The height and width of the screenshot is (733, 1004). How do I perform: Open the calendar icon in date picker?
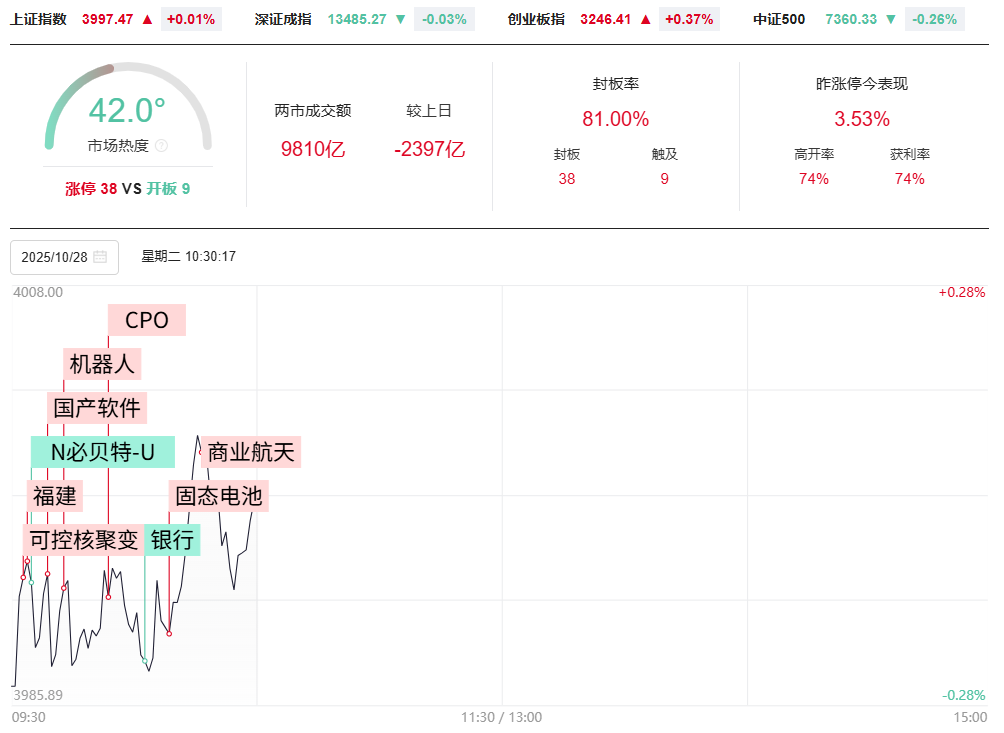pos(100,257)
